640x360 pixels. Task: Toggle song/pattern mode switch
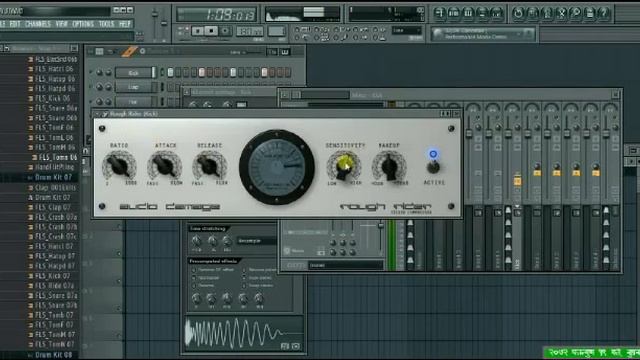point(183,31)
